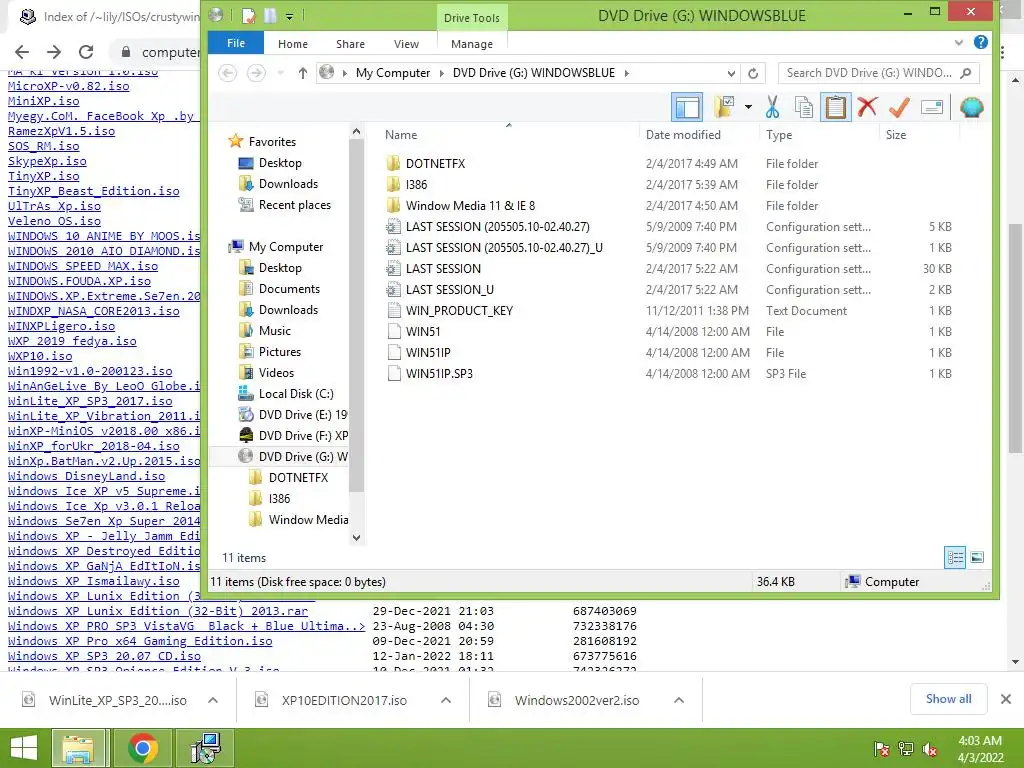Click the red X Delete icon

pos(867,107)
